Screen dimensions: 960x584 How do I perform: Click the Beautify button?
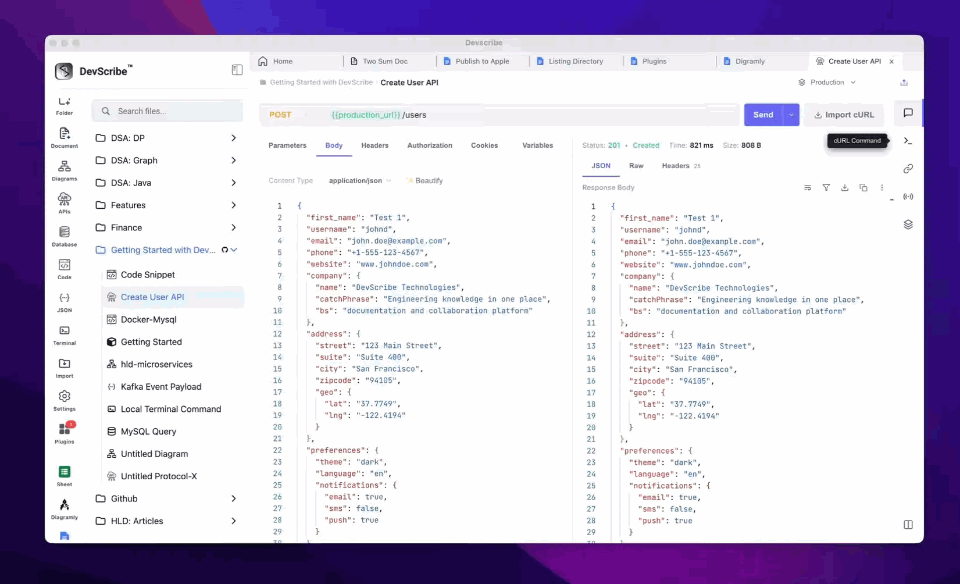pos(424,181)
